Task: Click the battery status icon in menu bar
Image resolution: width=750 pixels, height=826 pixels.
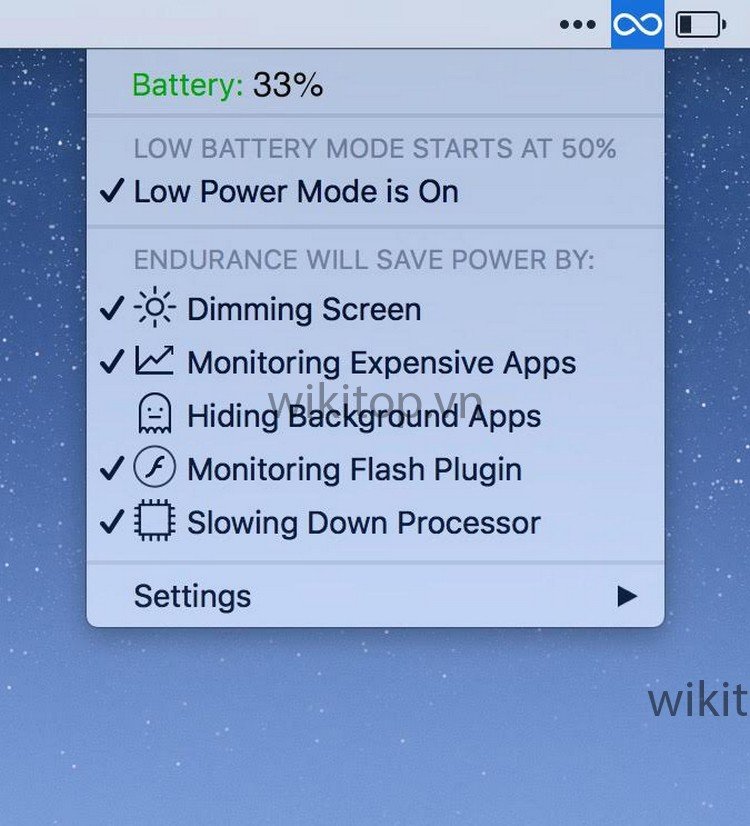Action: [x=701, y=24]
